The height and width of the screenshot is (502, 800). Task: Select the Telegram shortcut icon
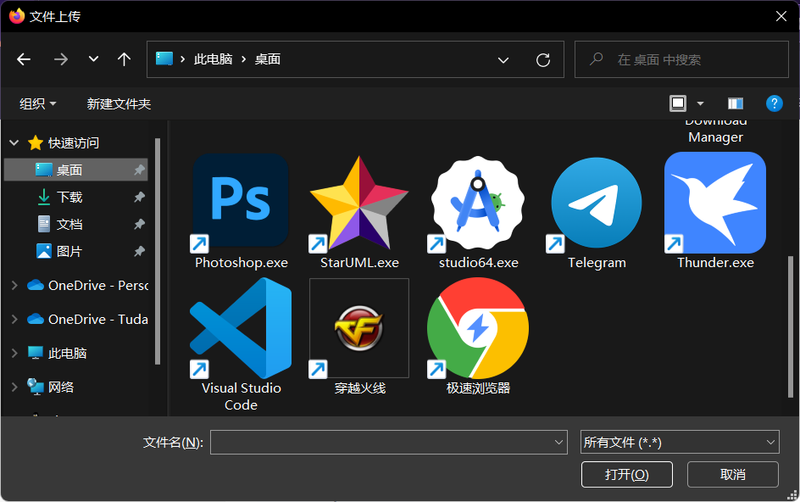pyautogui.click(x=596, y=203)
